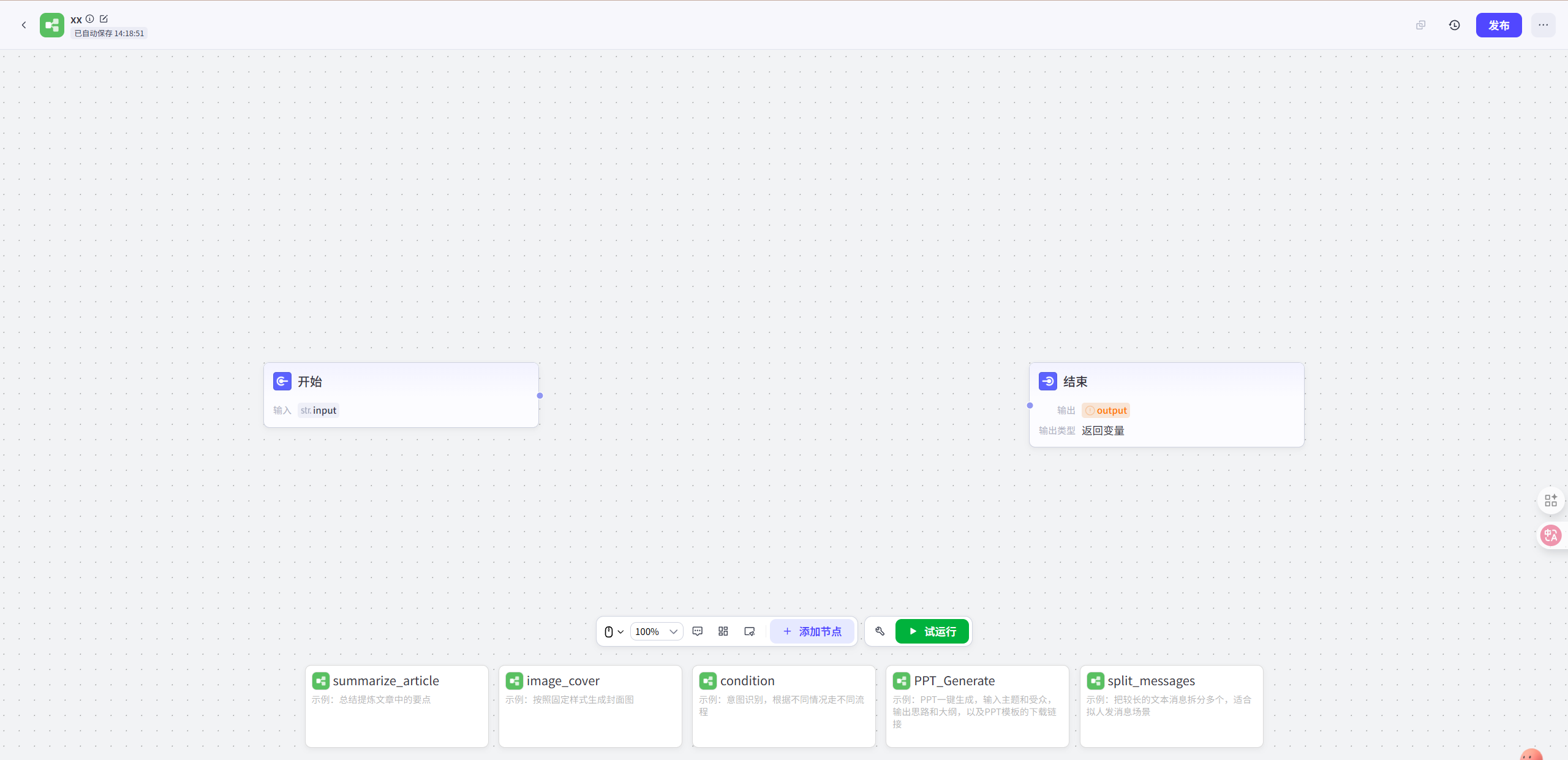
Task: Click the auto-layout grid icon in toolbar
Action: tap(723, 631)
